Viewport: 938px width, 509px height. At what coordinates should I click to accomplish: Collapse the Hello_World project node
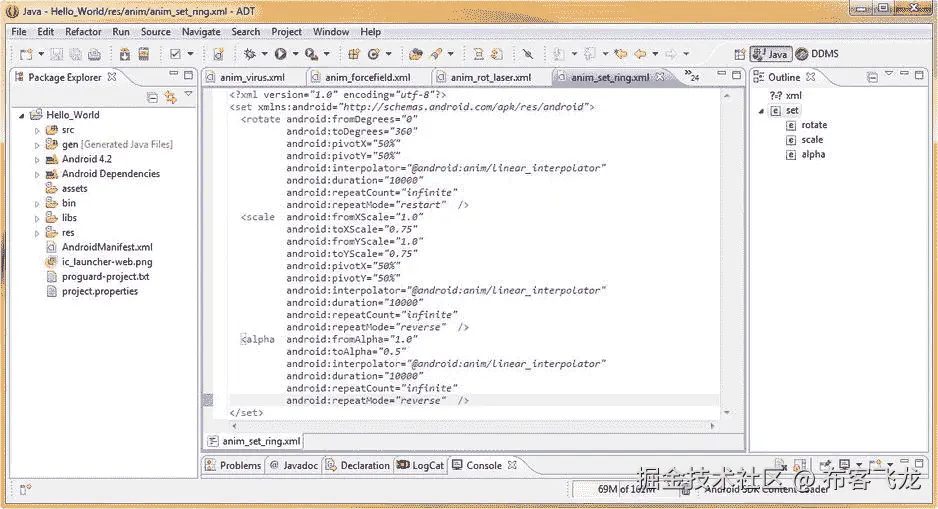(x=22, y=115)
